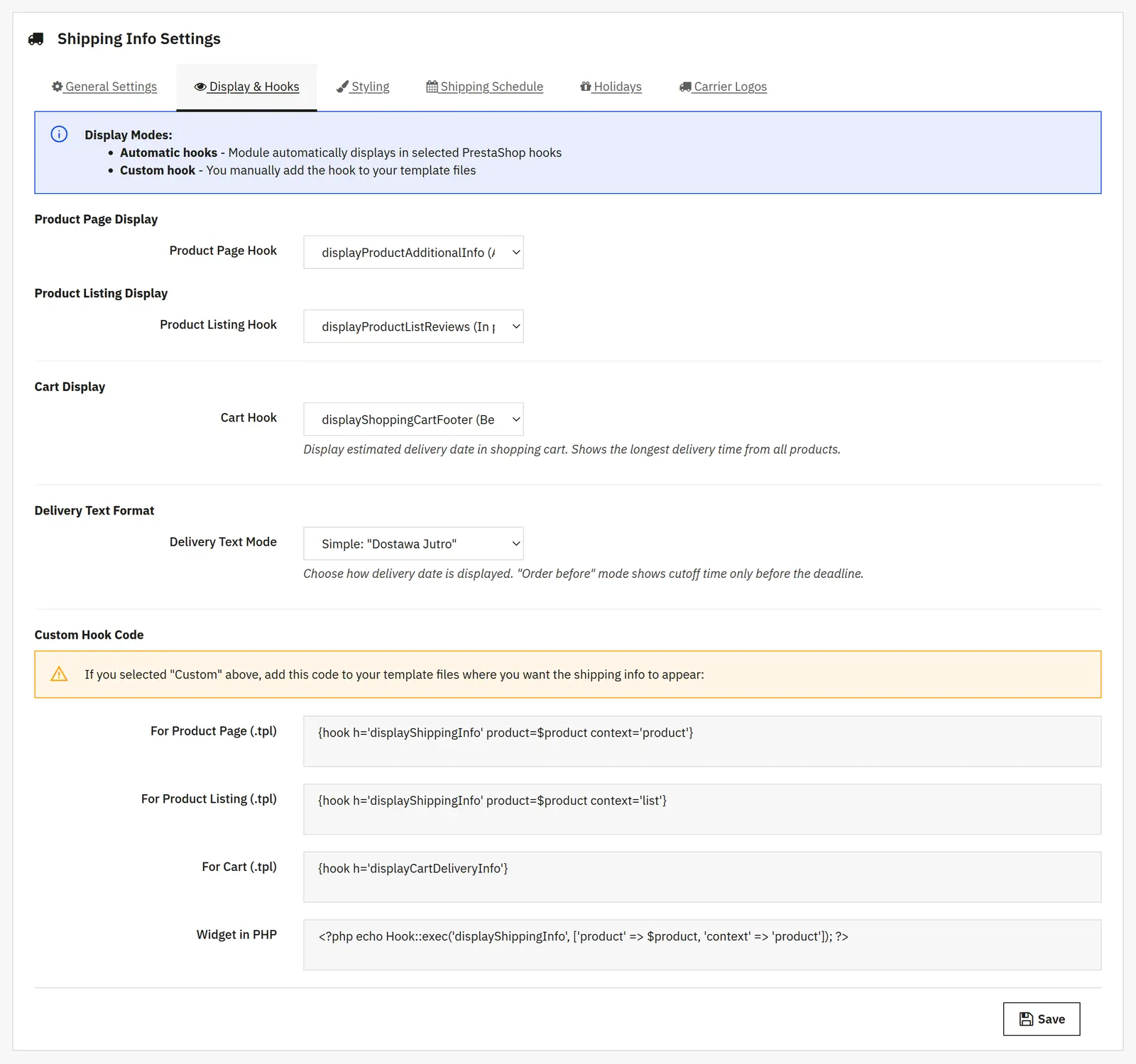Click the truck icon beside Shipping Info Settings
Viewport: 1136px width, 1064px height.
point(35,39)
